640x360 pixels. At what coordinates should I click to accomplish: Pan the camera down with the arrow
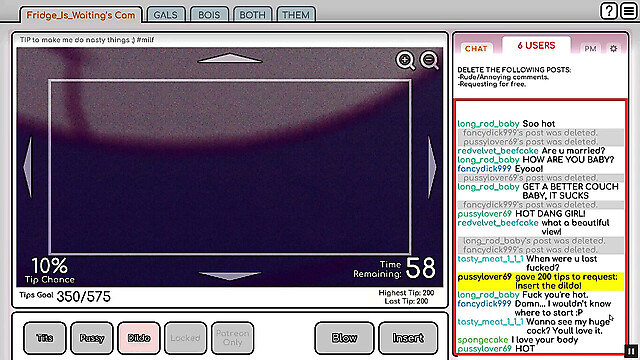(x=230, y=276)
